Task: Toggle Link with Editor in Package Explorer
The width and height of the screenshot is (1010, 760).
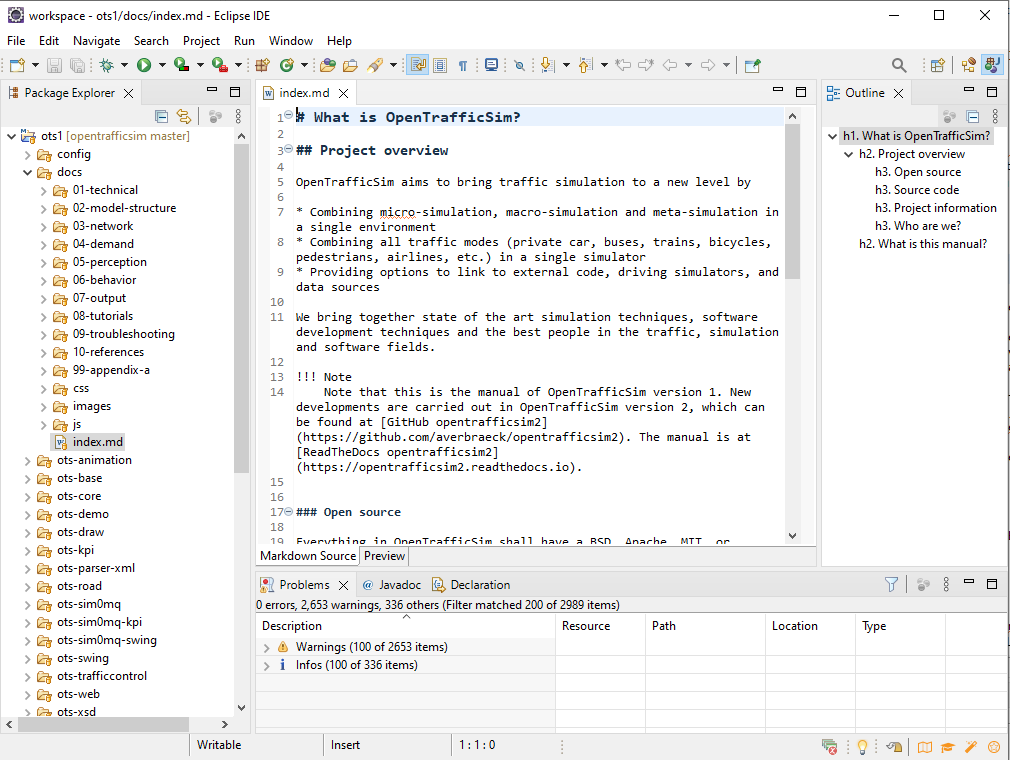Action: point(184,117)
